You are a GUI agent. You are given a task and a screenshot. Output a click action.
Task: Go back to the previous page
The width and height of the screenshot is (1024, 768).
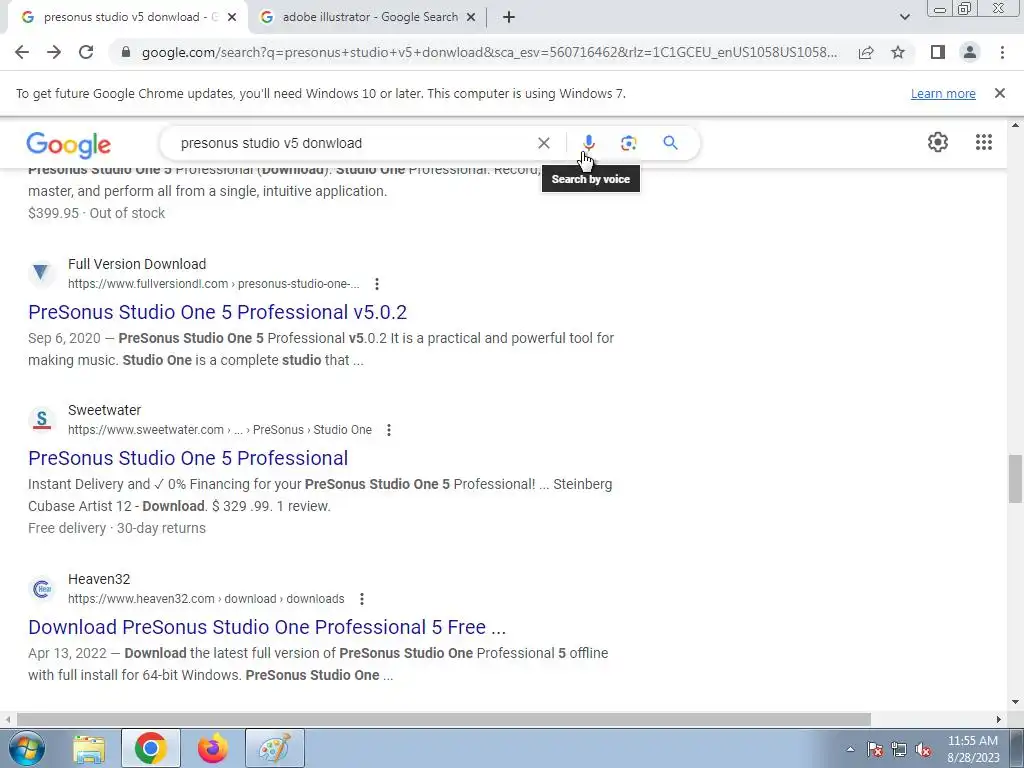click(x=22, y=52)
